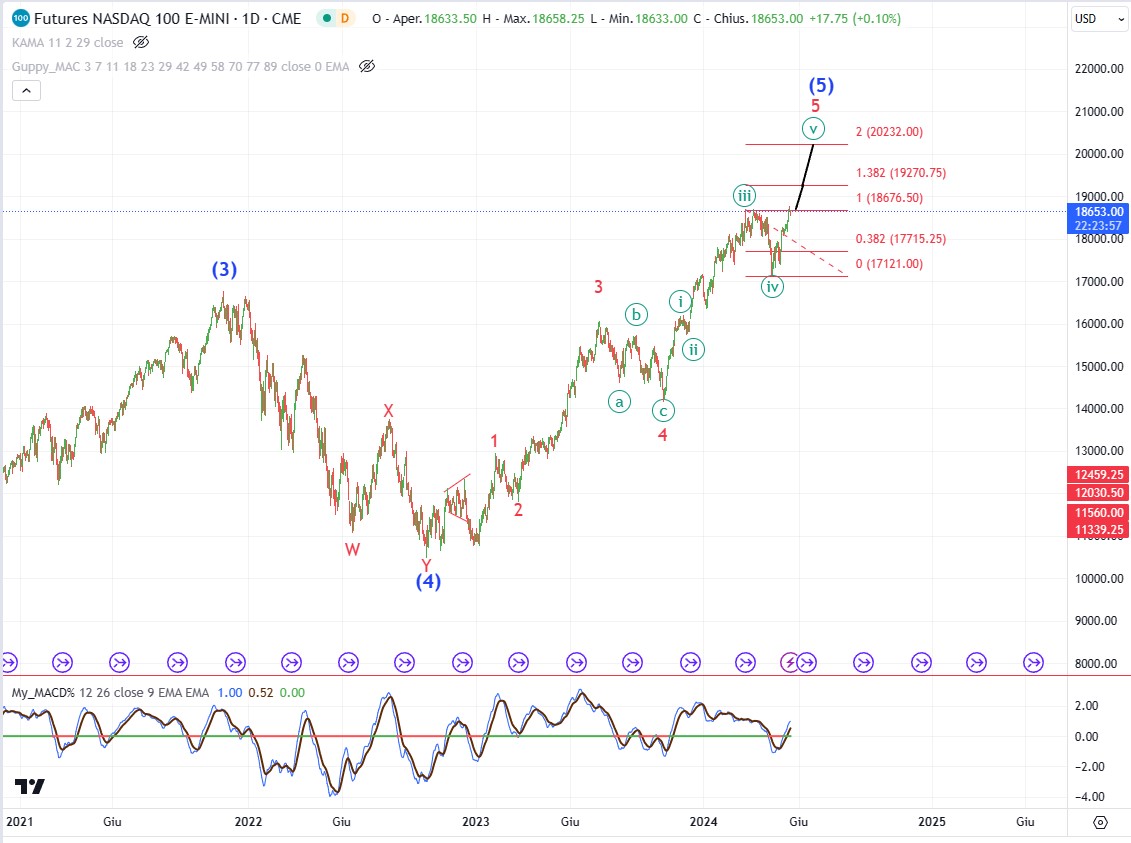Click the My_MACD% indicator legend label

(x=110, y=692)
